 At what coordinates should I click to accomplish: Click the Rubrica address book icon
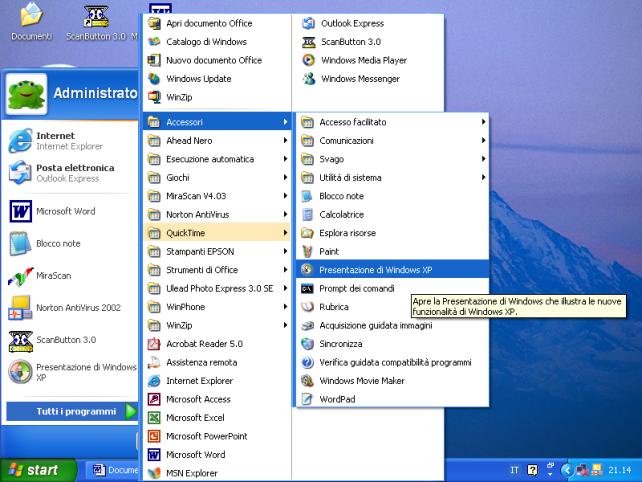pos(307,307)
